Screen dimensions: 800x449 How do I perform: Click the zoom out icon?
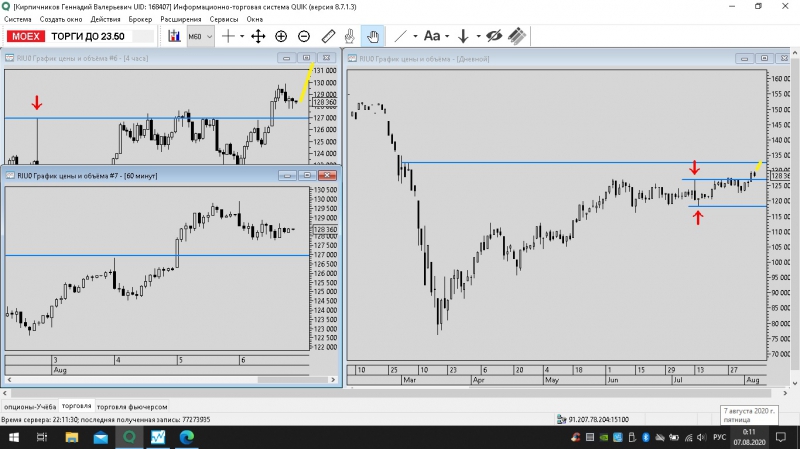coord(304,36)
